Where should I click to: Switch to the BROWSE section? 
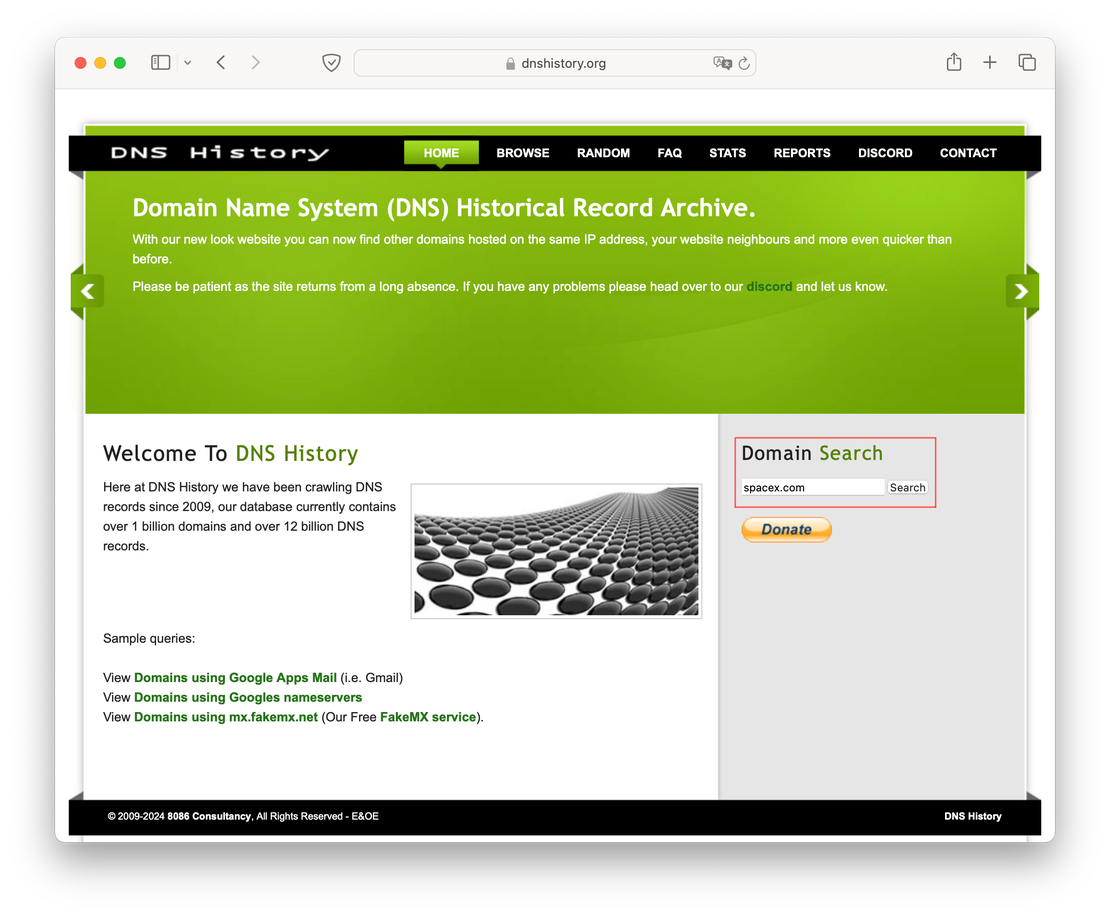click(522, 152)
